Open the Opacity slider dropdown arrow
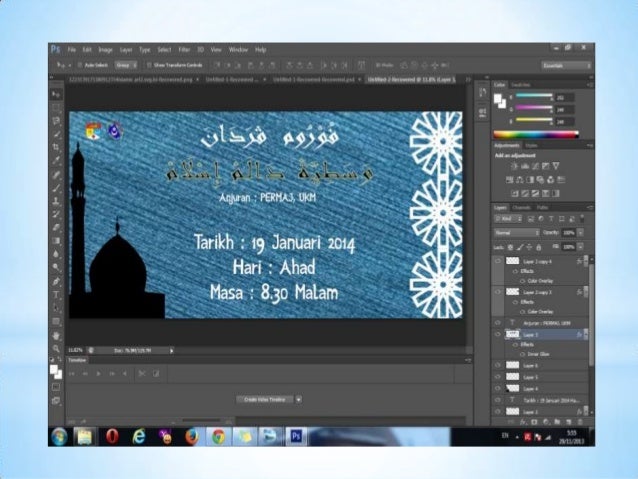Viewport: 638px width, 479px height. click(581, 233)
